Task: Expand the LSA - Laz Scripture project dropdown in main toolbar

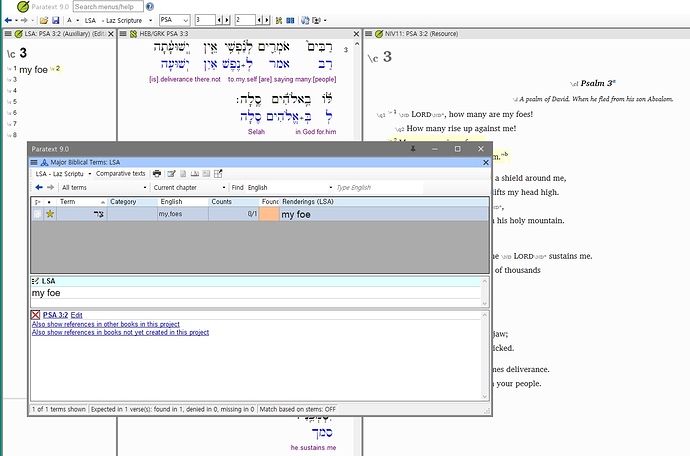Action: tap(150, 20)
